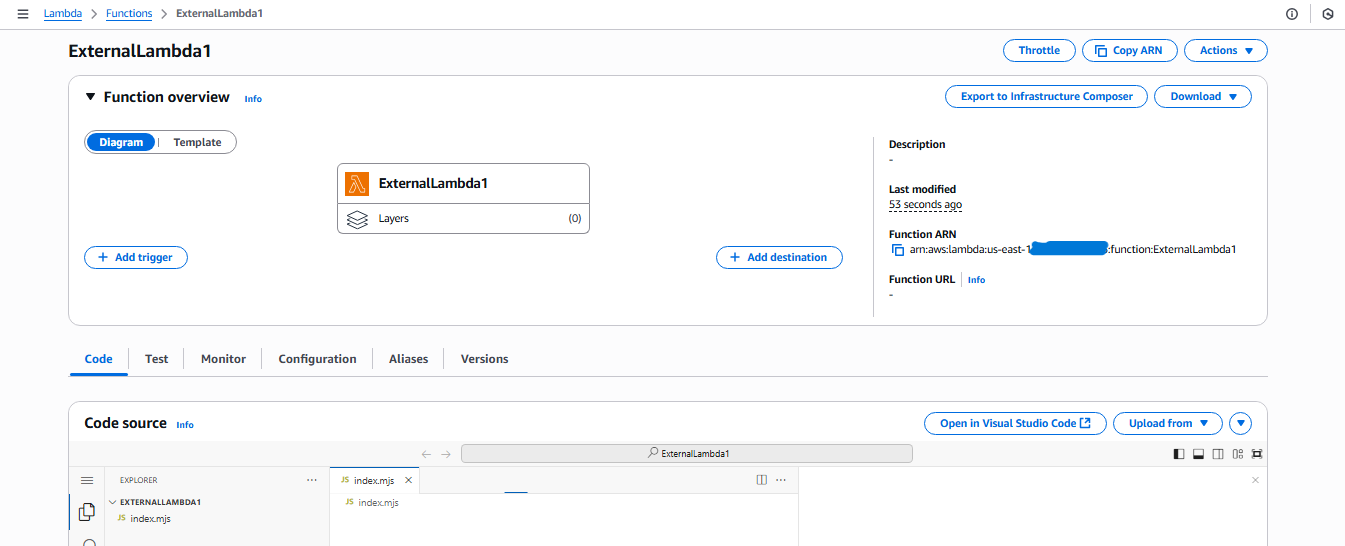This screenshot has height=546, width=1345.
Task: Click the Last modified 53 seconds ago text
Action: pos(926,204)
